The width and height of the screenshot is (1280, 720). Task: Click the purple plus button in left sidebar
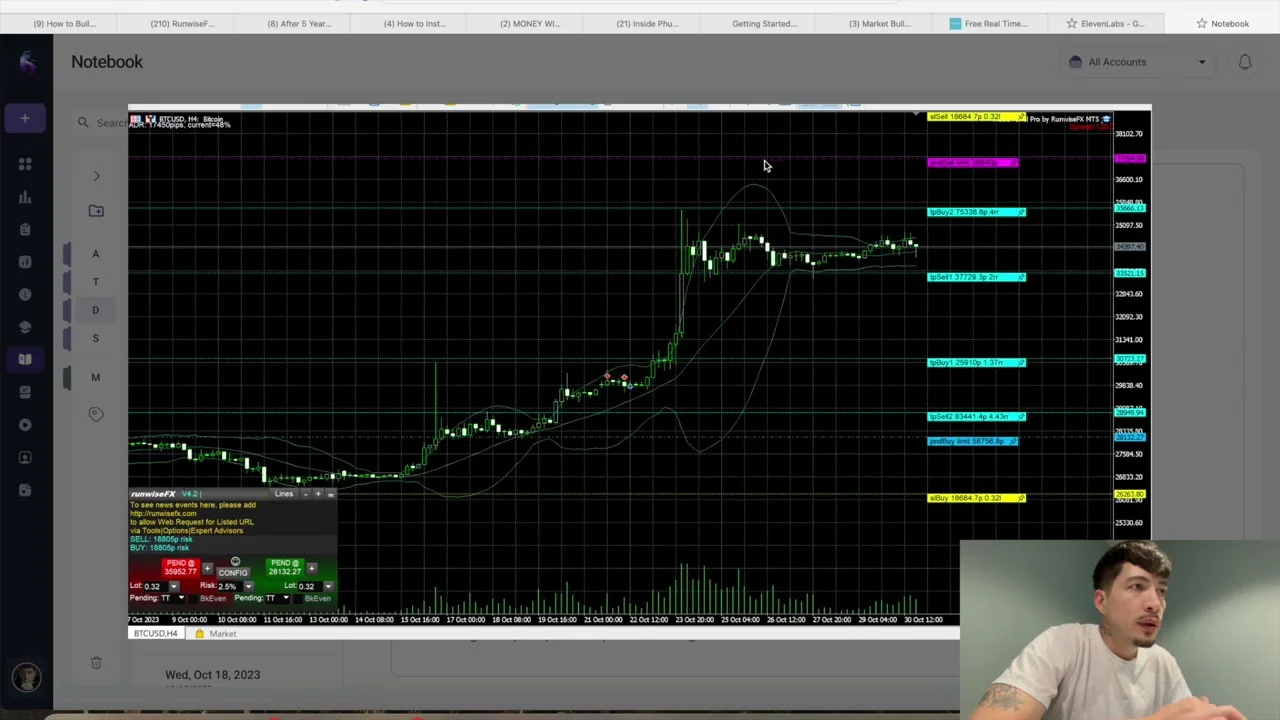25,119
